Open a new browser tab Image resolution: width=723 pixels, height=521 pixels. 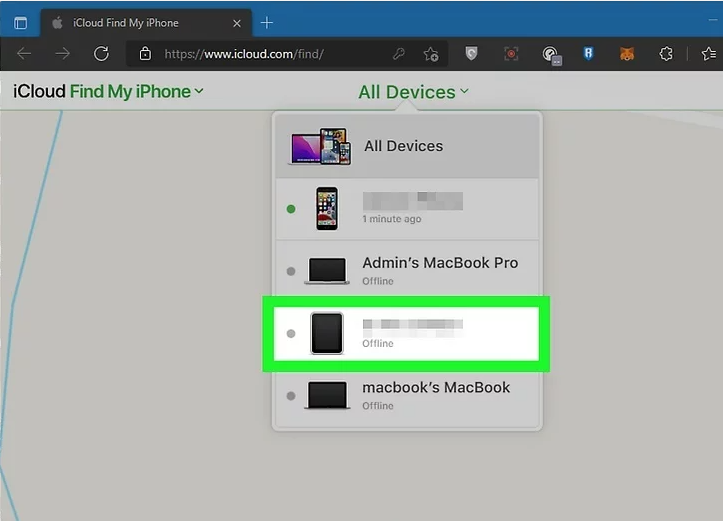point(267,21)
